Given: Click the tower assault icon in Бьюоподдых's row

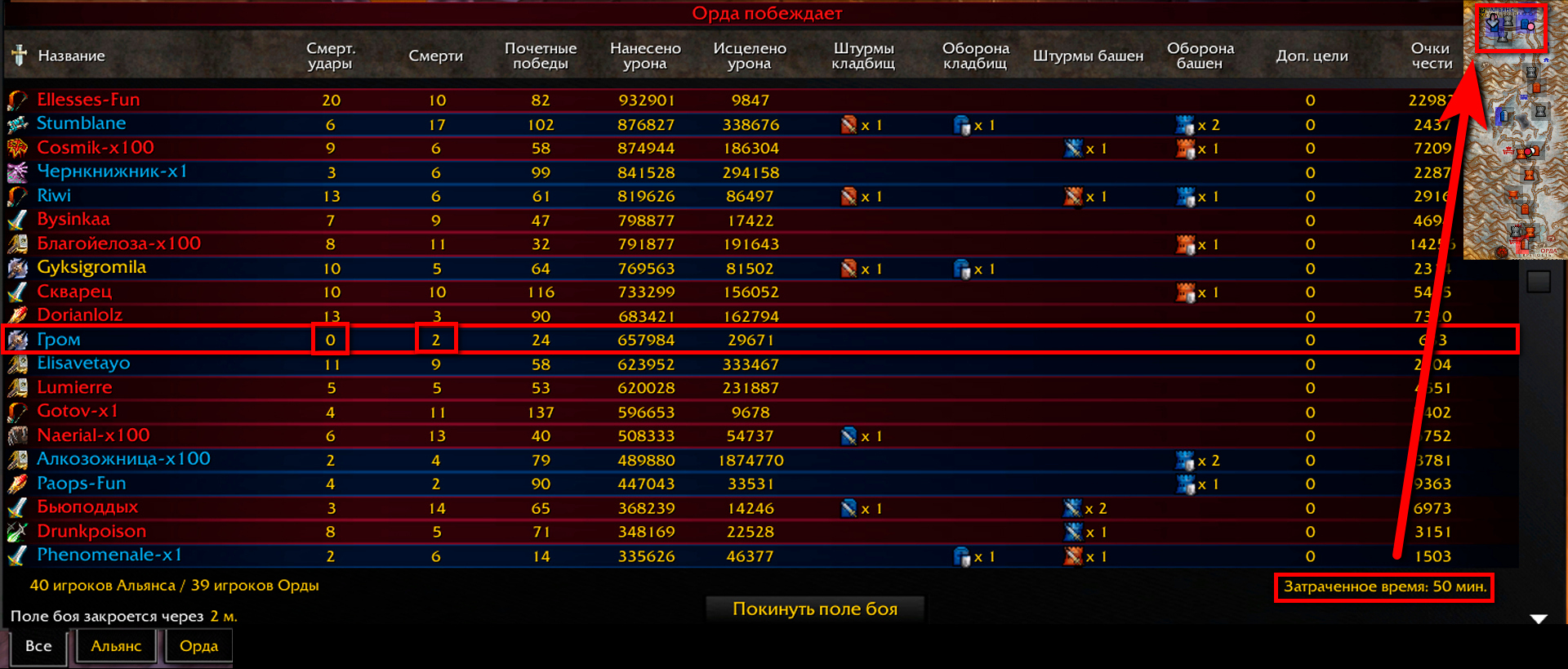Looking at the screenshot, I should pos(1073,508).
